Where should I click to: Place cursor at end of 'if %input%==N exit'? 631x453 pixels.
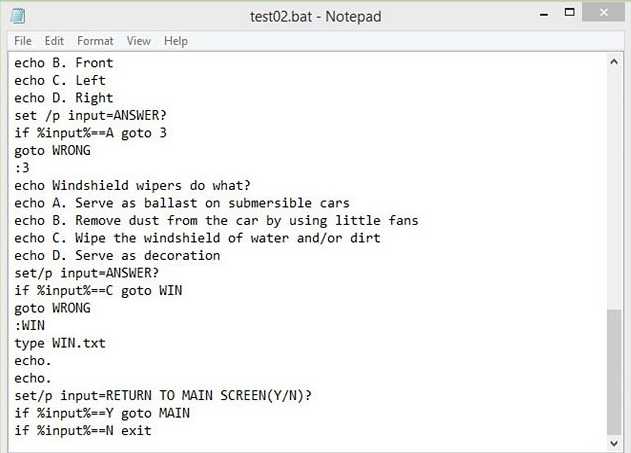tap(152, 430)
